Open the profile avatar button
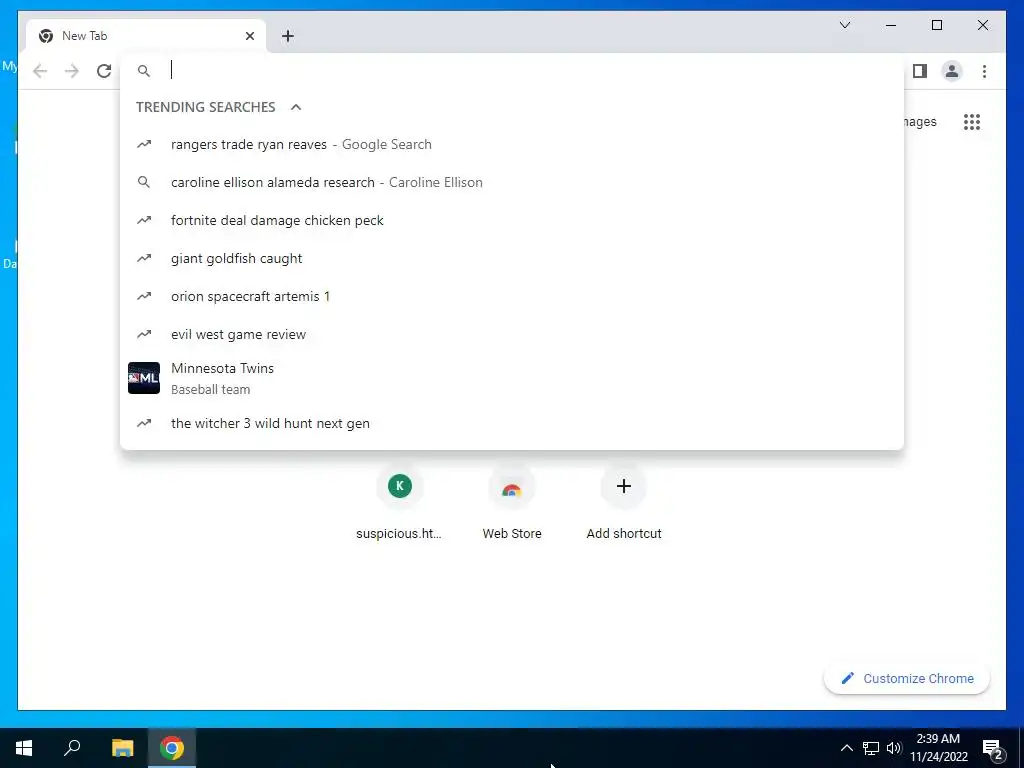The height and width of the screenshot is (768, 1024). 952,71
